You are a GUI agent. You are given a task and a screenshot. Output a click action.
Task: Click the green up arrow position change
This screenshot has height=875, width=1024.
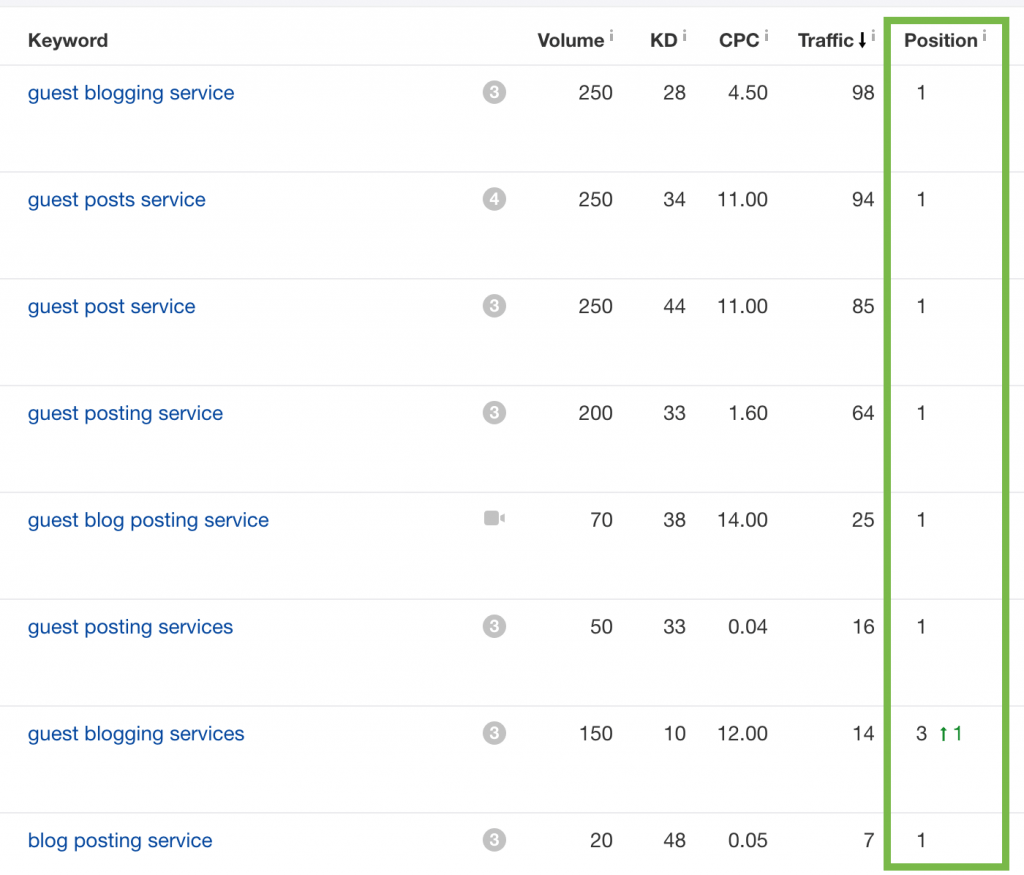click(x=943, y=734)
